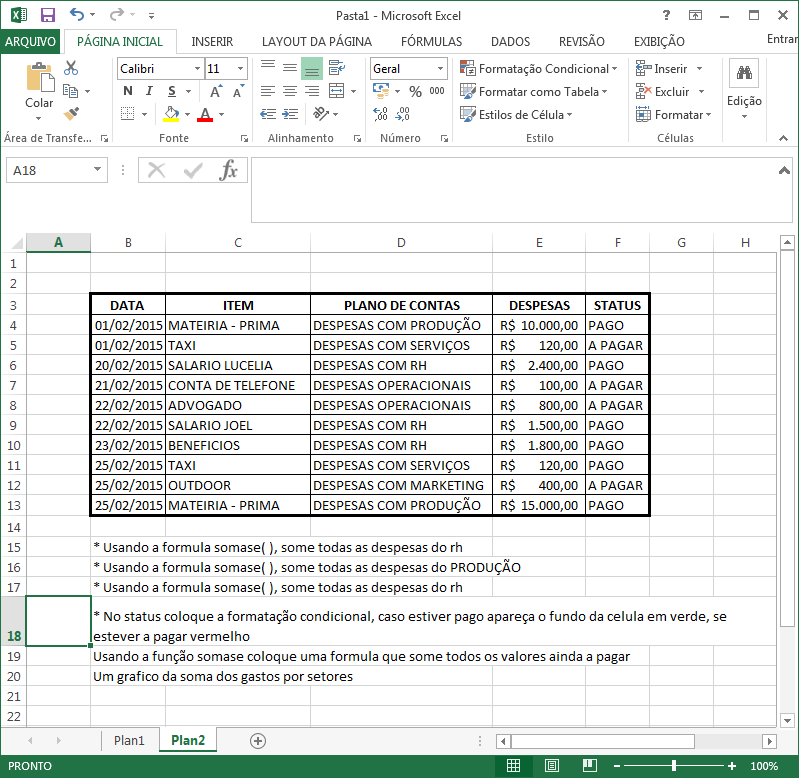Click the Cut scissors icon
This screenshot has width=799, height=778.
(71, 68)
